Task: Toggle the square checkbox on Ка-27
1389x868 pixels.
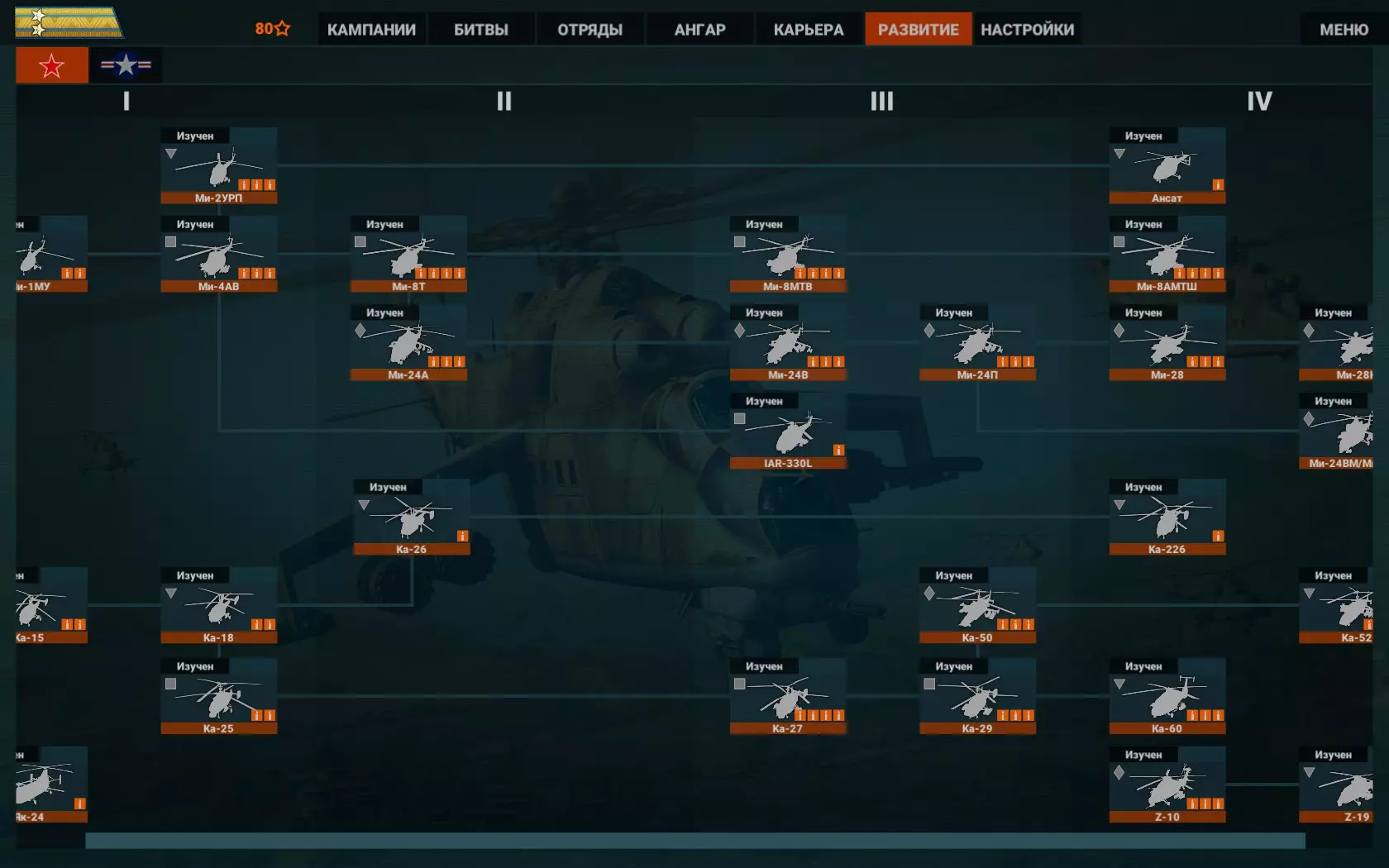Action: tap(740, 684)
